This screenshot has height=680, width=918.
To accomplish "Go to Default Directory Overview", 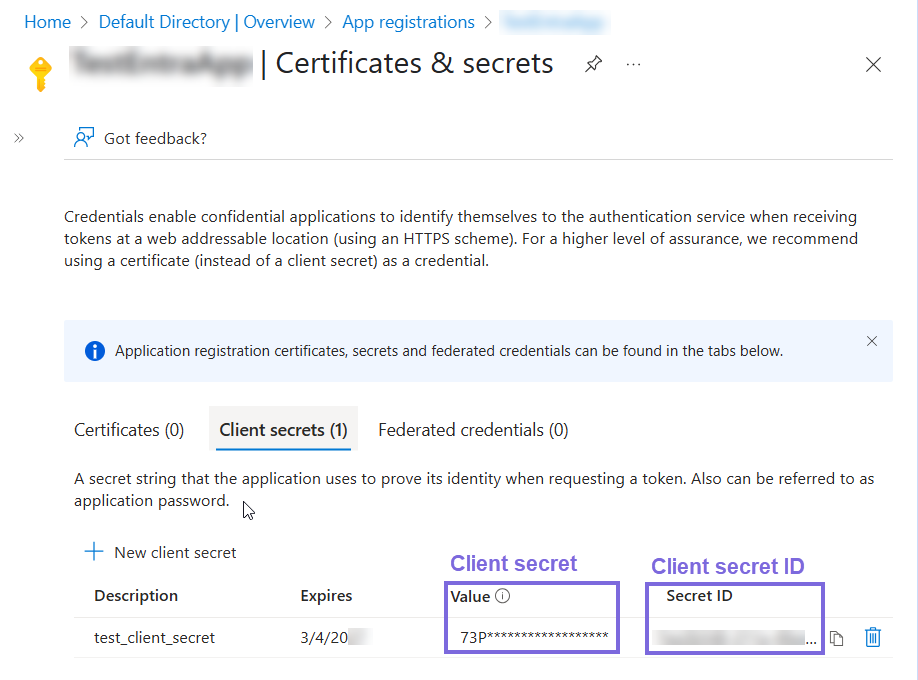I will 206,21.
